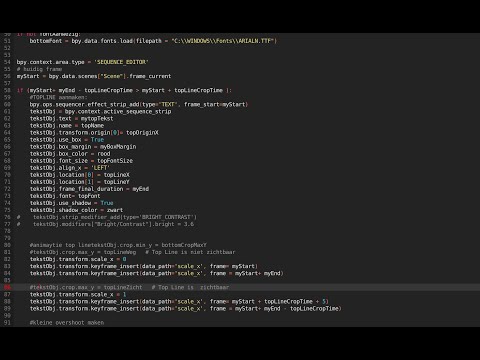Viewport: 480px width, 360px height.
Task: Click the myStart frame_current assignment line
Action: click(x=94, y=76)
